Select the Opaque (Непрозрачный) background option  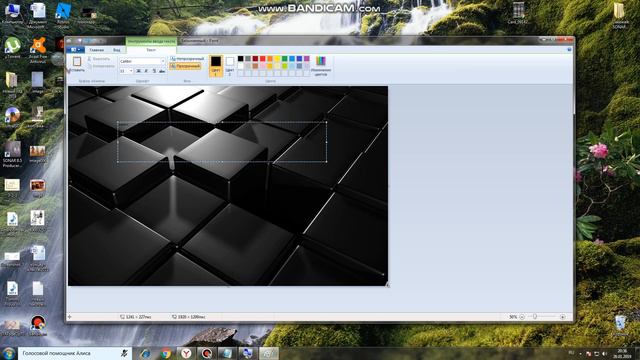click(187, 59)
